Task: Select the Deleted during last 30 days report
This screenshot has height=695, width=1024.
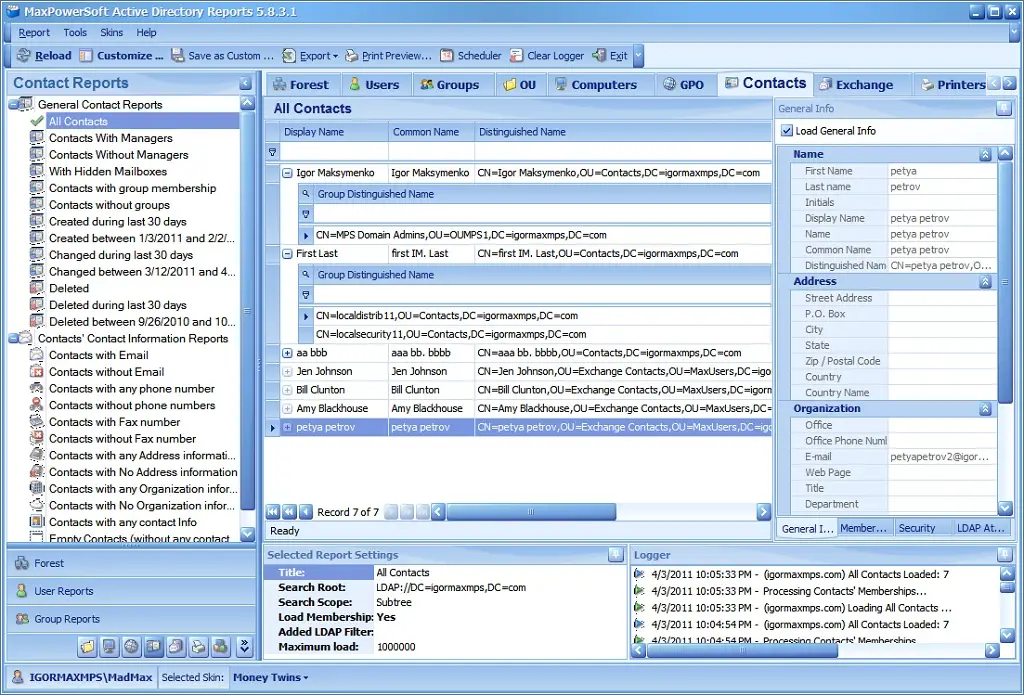Action: click(118, 305)
